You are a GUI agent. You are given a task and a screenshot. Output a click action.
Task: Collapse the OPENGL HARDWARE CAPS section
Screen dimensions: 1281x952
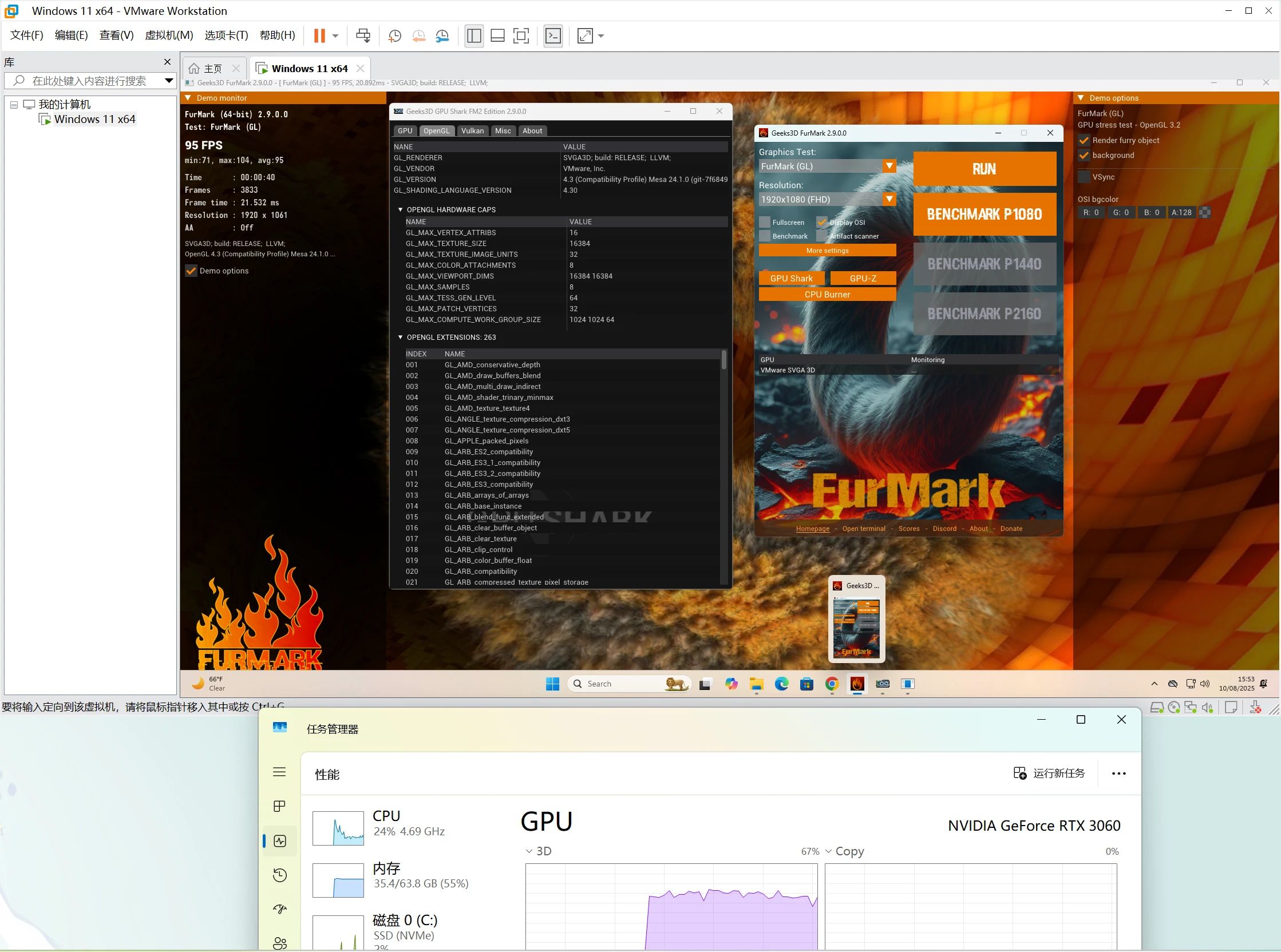click(400, 210)
